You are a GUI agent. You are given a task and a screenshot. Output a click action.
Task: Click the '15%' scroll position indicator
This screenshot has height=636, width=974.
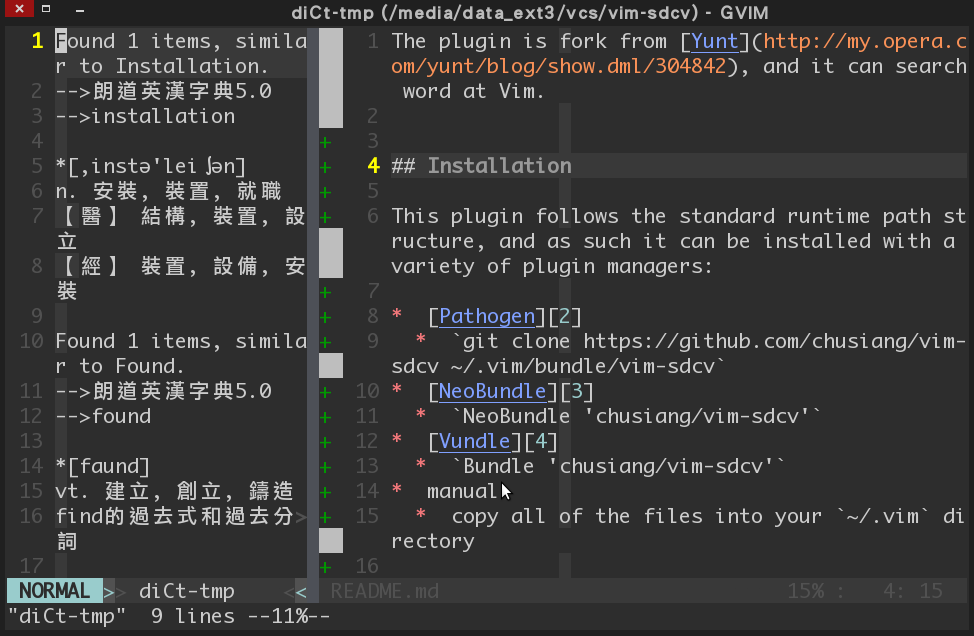[809, 590]
